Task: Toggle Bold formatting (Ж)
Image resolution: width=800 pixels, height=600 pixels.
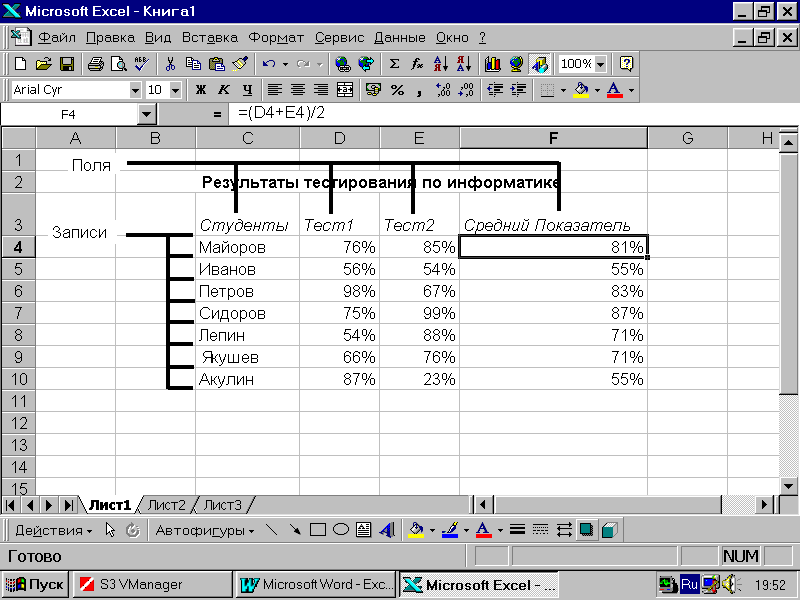Action: (200, 90)
